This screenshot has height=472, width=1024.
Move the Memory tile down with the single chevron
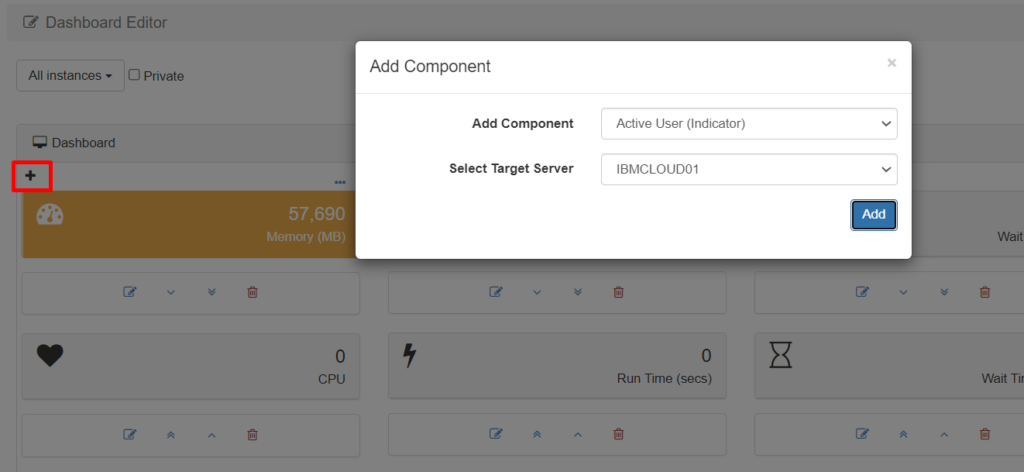[170, 292]
